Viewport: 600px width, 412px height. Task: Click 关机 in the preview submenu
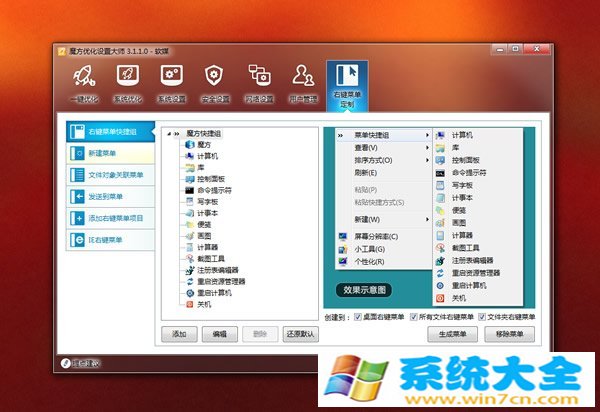pyautogui.click(x=459, y=298)
